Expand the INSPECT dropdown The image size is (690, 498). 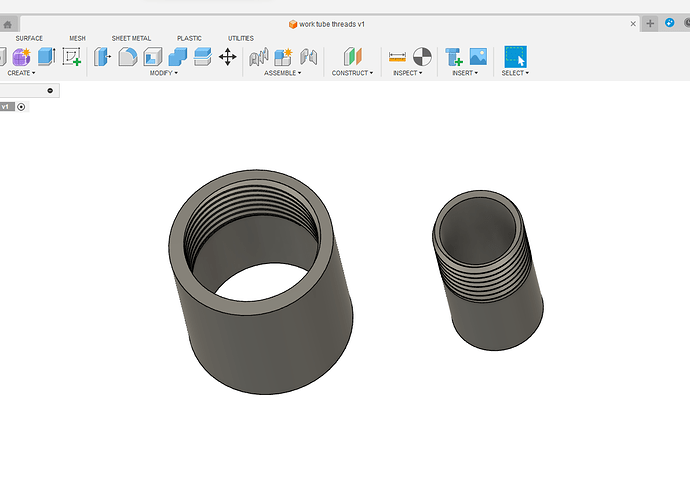(407, 73)
